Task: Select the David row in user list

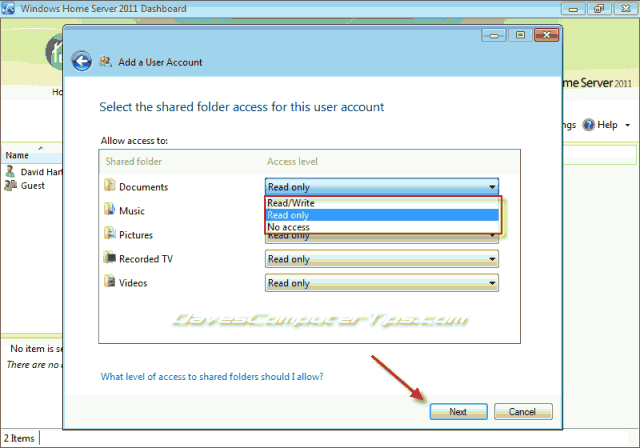Action: 32,172
